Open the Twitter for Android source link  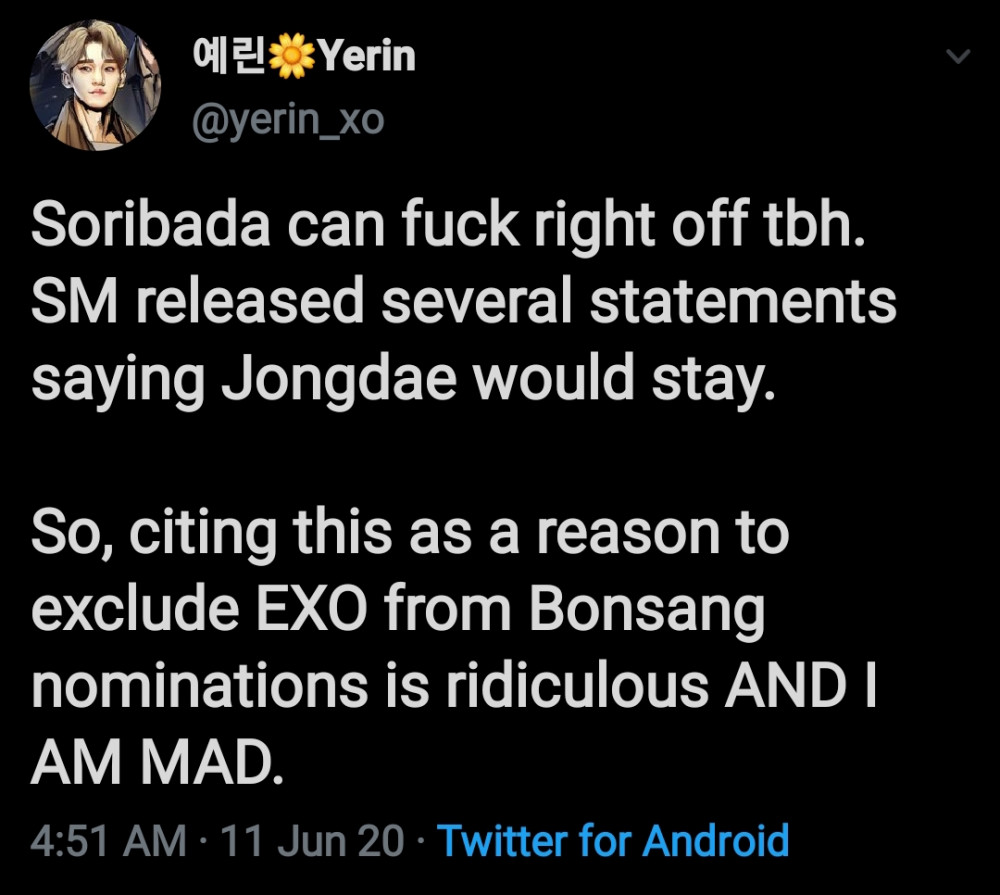tap(613, 840)
